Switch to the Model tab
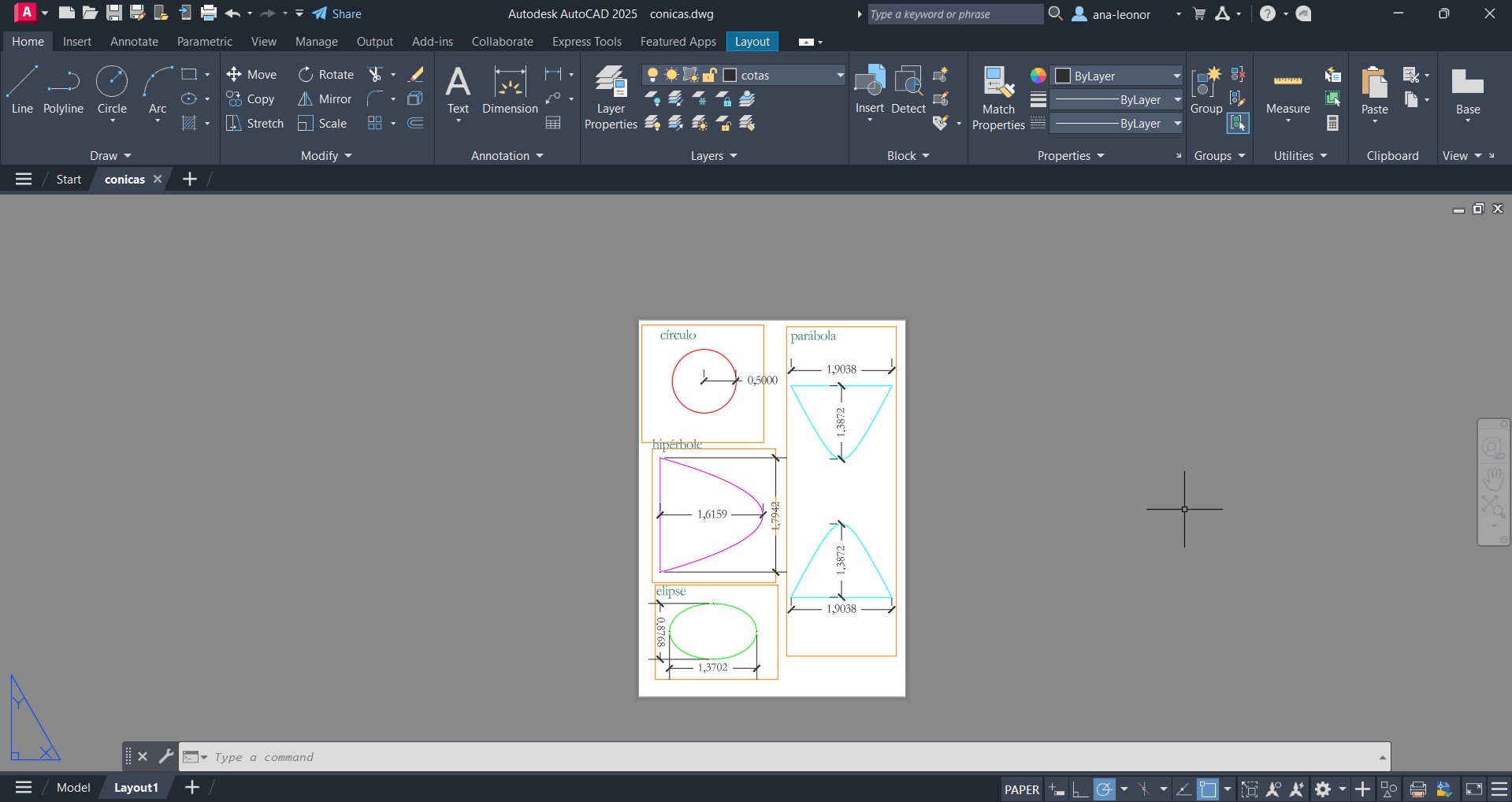 click(x=73, y=788)
